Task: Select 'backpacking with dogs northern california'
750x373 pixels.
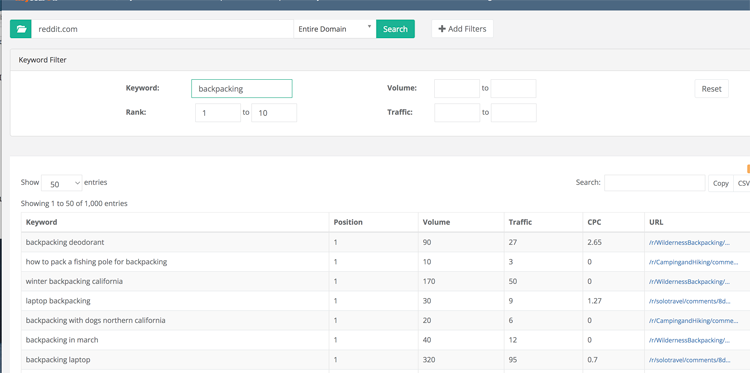Action: tap(96, 320)
